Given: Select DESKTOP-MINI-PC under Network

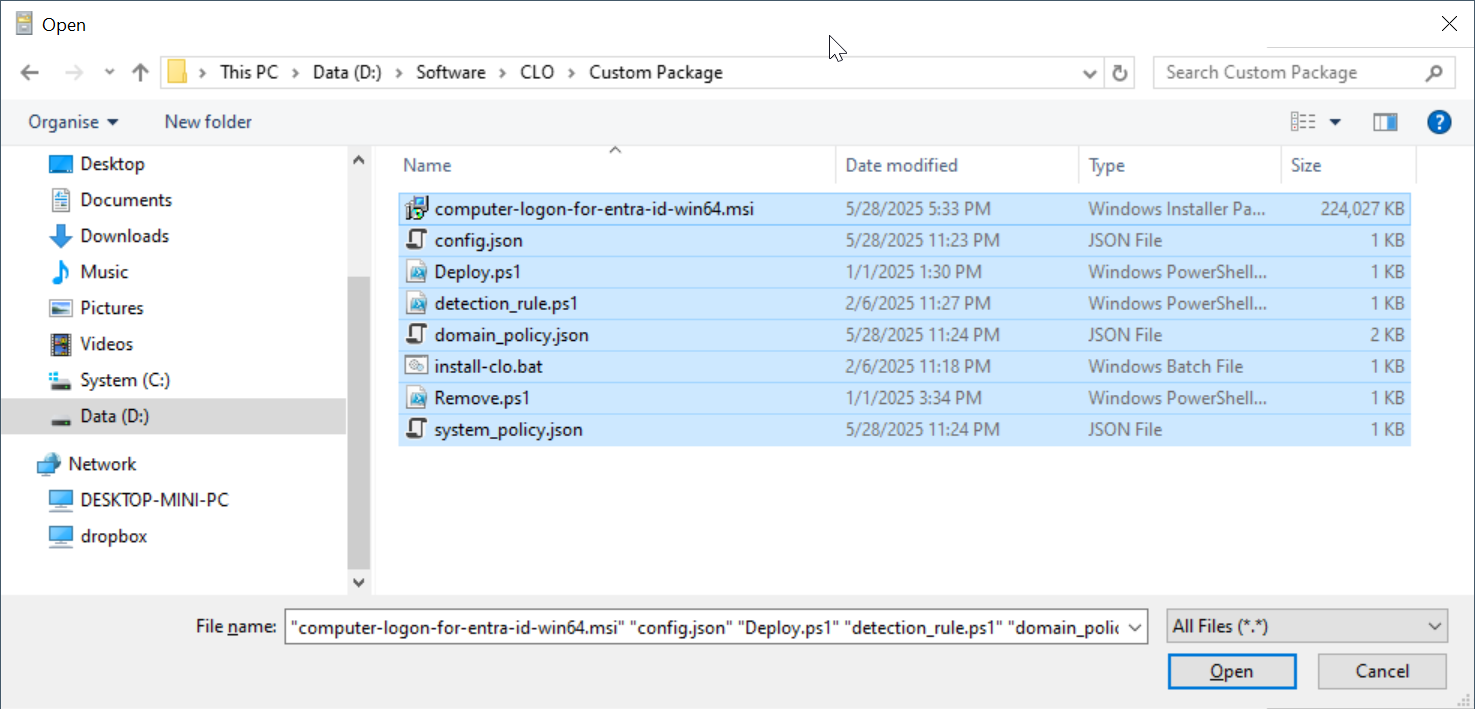Looking at the screenshot, I should tap(154, 500).
